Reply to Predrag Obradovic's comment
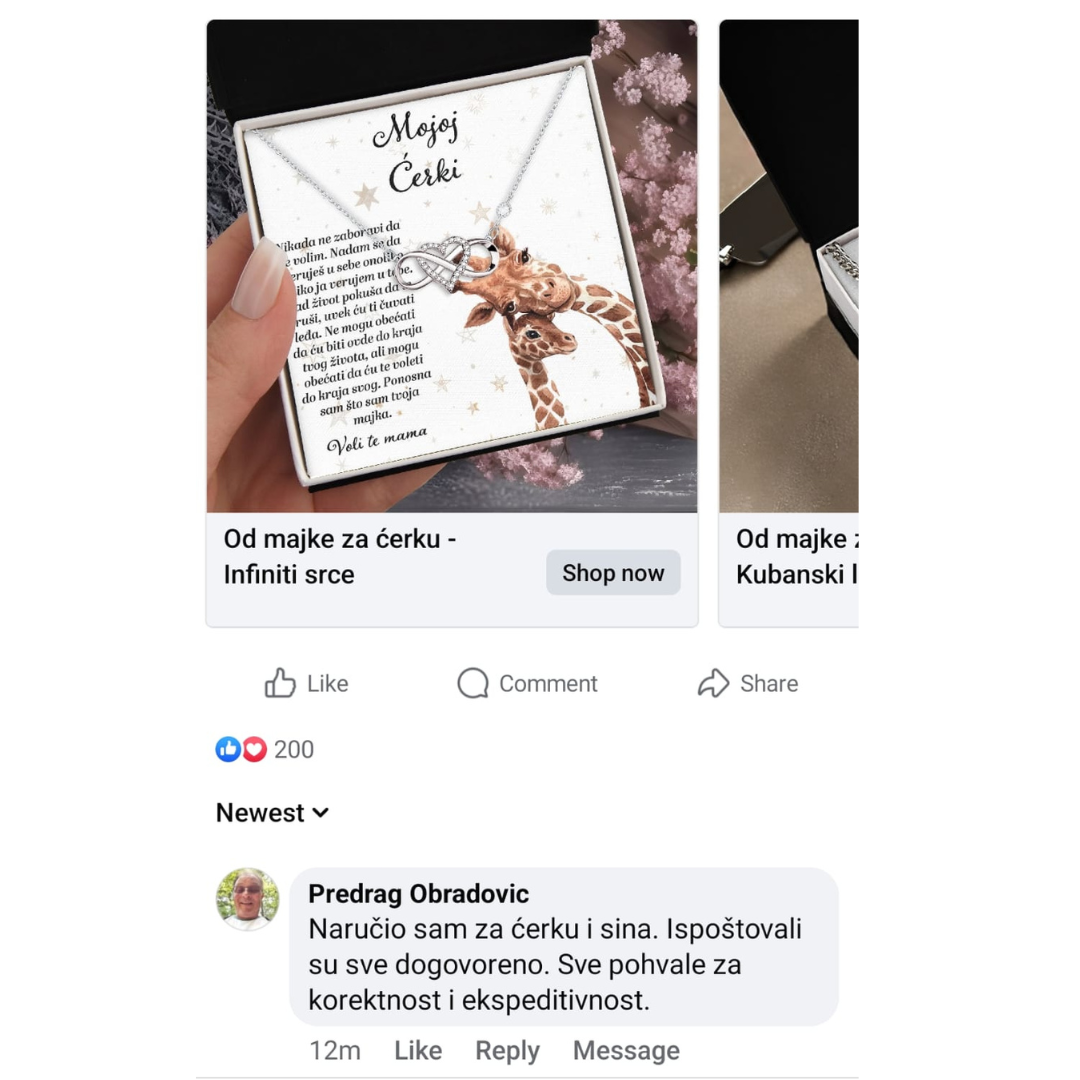1080x1080 pixels. (508, 1050)
